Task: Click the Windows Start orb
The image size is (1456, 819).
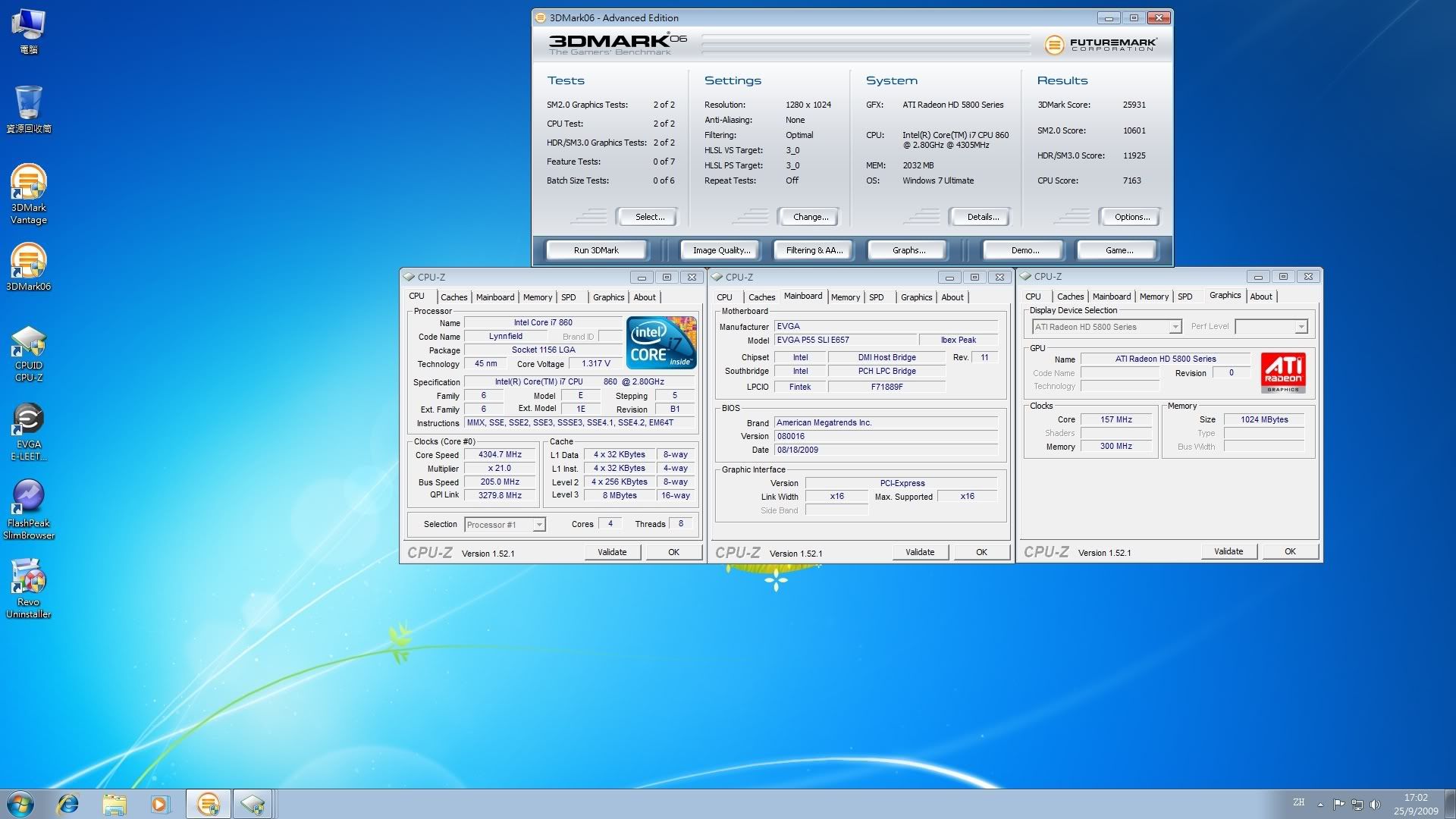Action: [x=20, y=803]
